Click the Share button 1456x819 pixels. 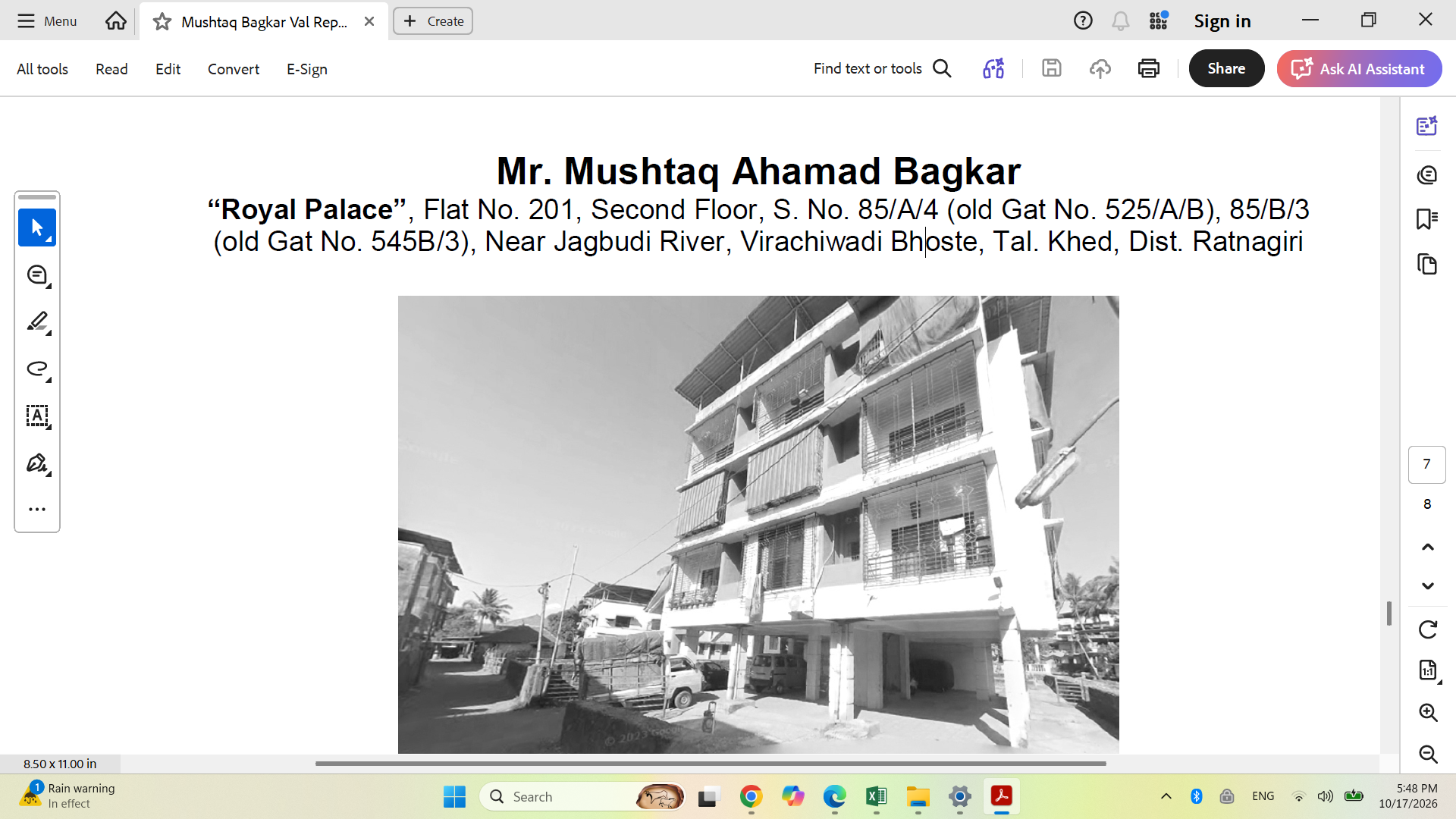click(1226, 68)
